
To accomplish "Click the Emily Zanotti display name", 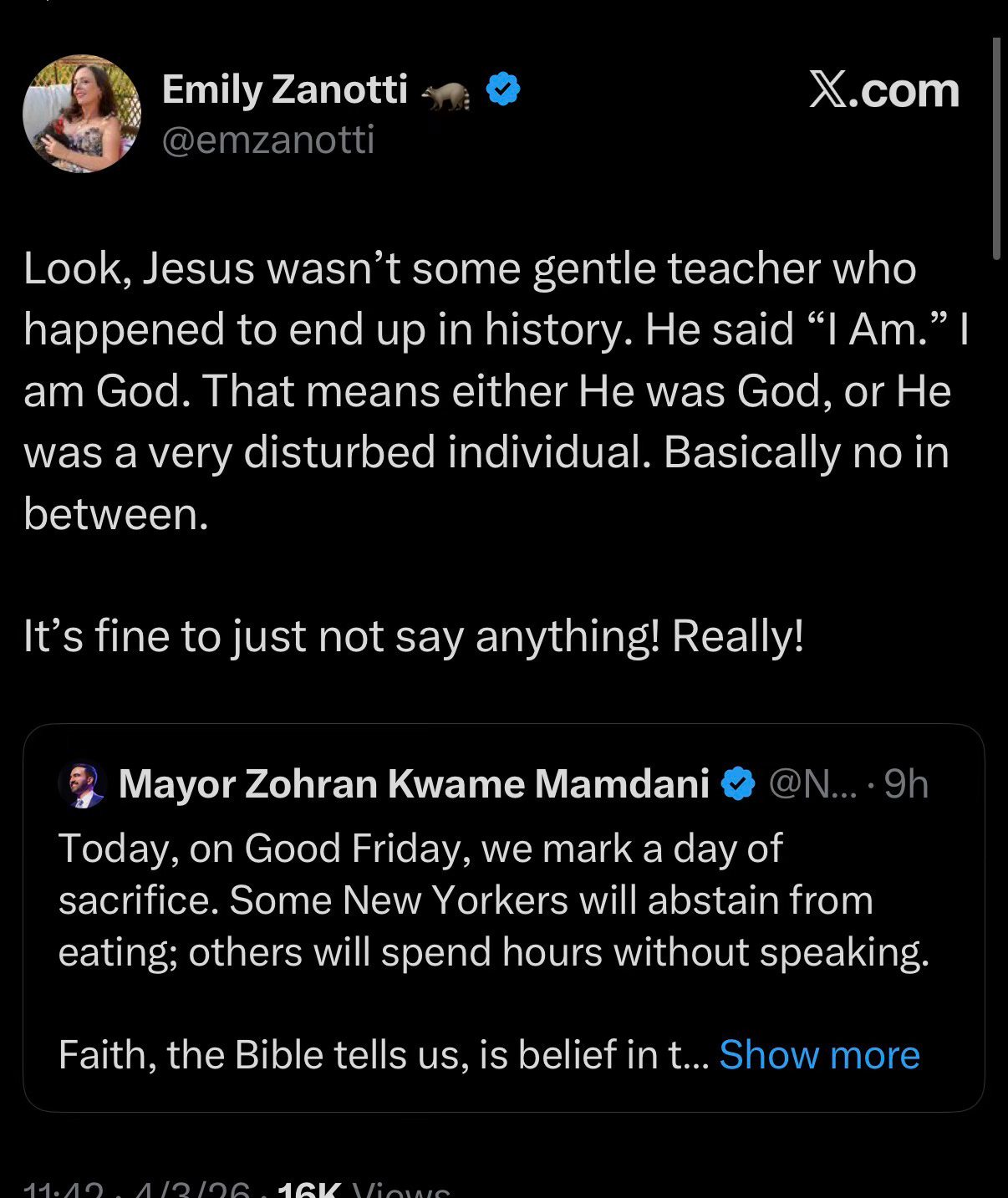I will pyautogui.click(x=284, y=89).
